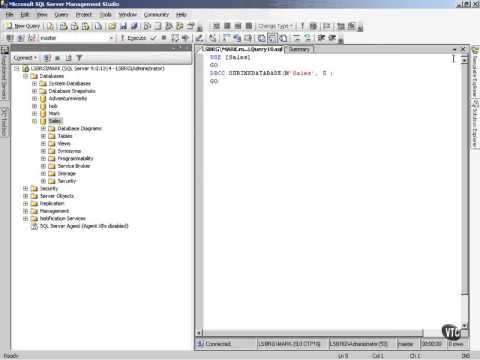Viewport: 480px width, 360px height.
Task: Parse the query with the checkmark icon
Action: pos(153,38)
